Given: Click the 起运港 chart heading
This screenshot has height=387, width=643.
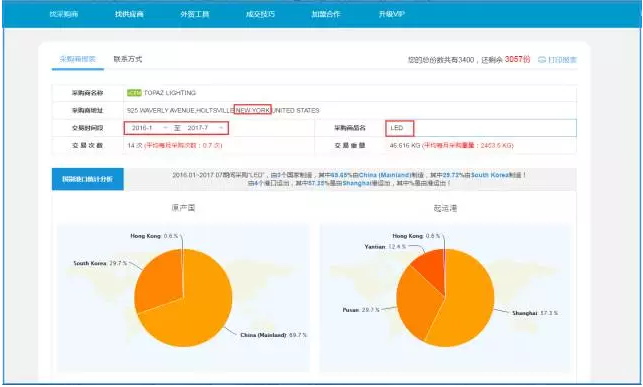Looking at the screenshot, I should coord(445,208).
